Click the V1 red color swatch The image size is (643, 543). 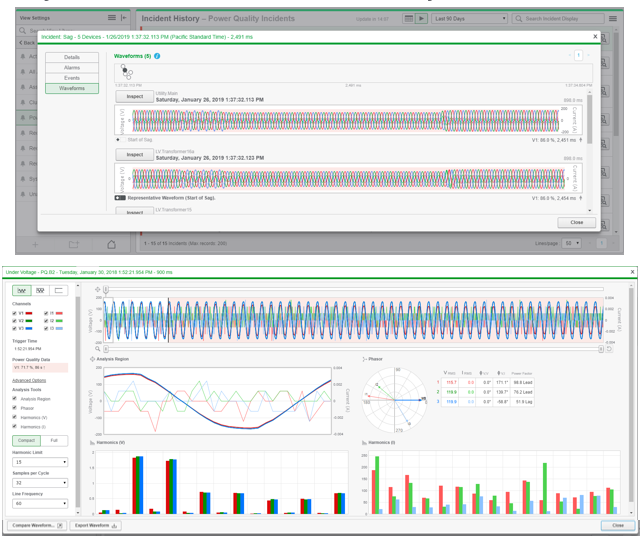click(29, 313)
